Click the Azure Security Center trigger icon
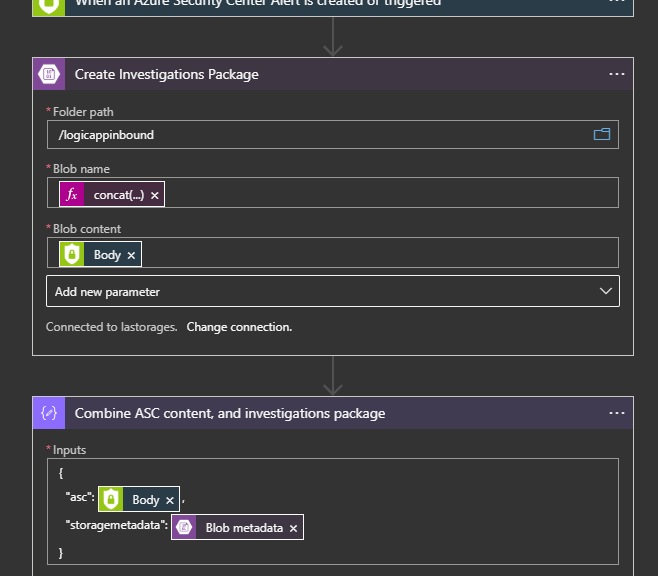The height and width of the screenshot is (576, 658). (x=49, y=3)
